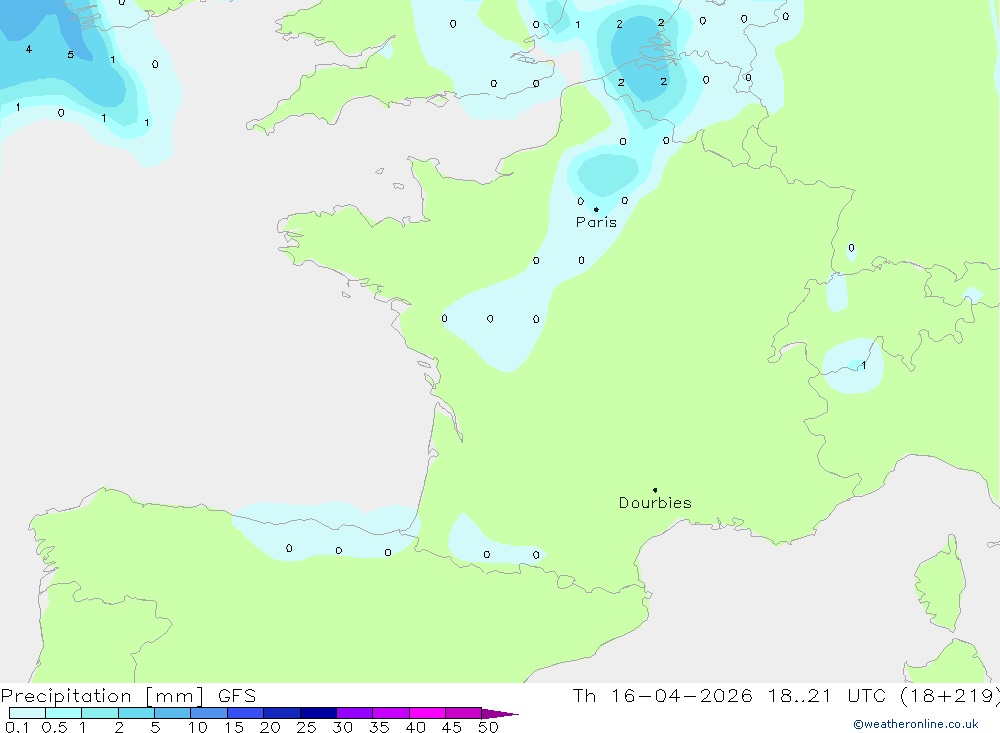Click the 35–40 mm legend swatch
This screenshot has height=733, width=1000.
coord(390,713)
